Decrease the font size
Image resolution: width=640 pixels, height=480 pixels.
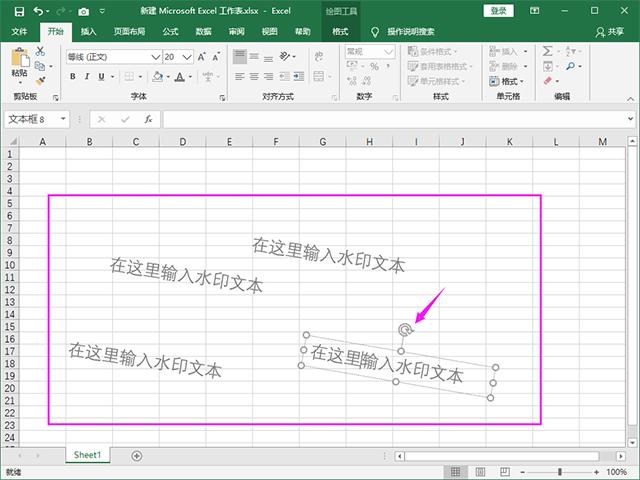click(216, 57)
